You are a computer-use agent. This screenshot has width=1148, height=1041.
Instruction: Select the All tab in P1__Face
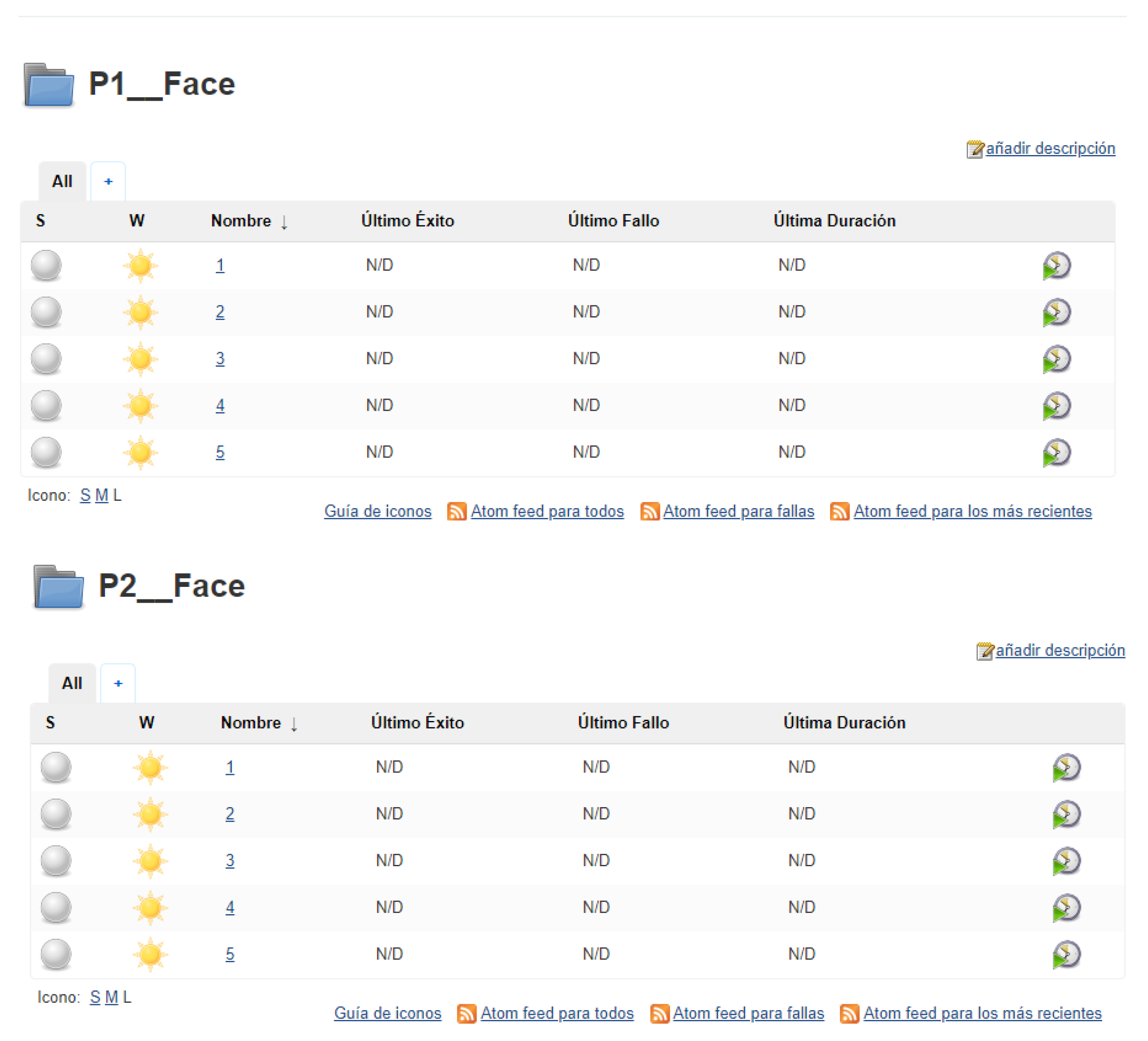pos(62,182)
